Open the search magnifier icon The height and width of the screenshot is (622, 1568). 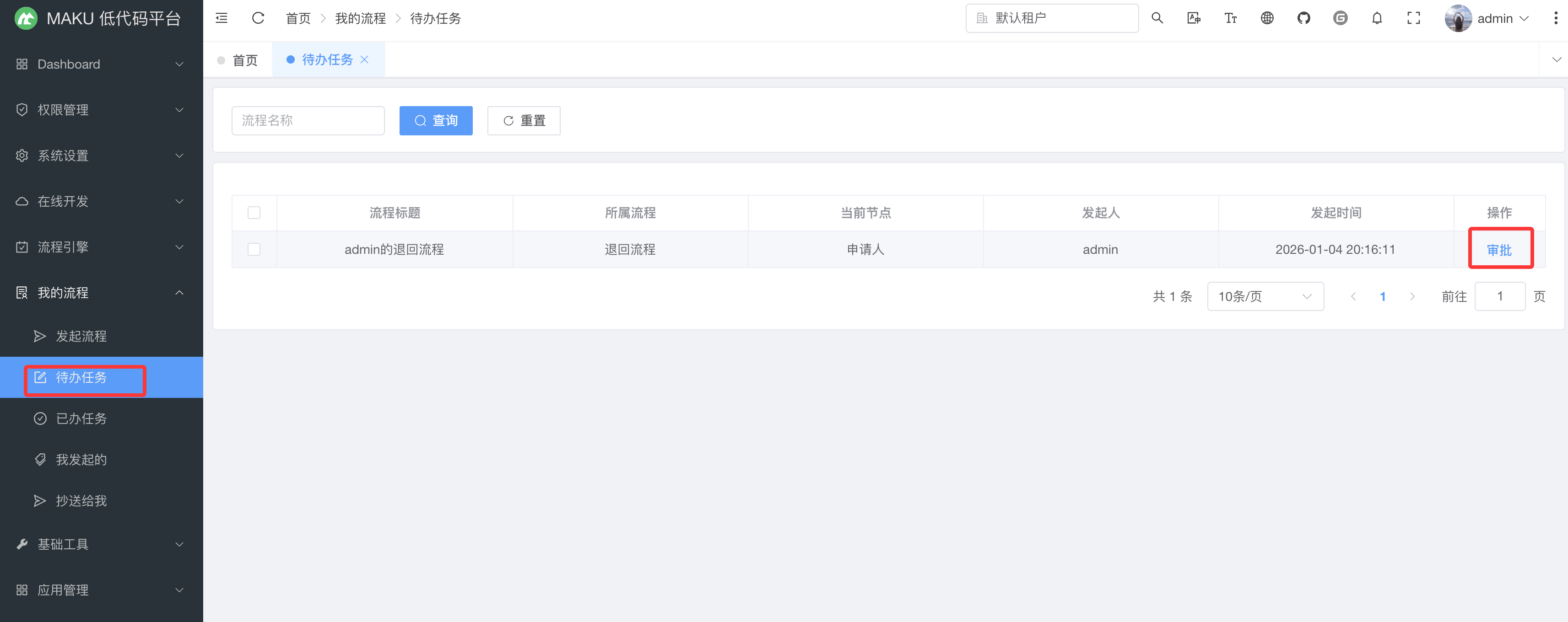pos(1157,18)
